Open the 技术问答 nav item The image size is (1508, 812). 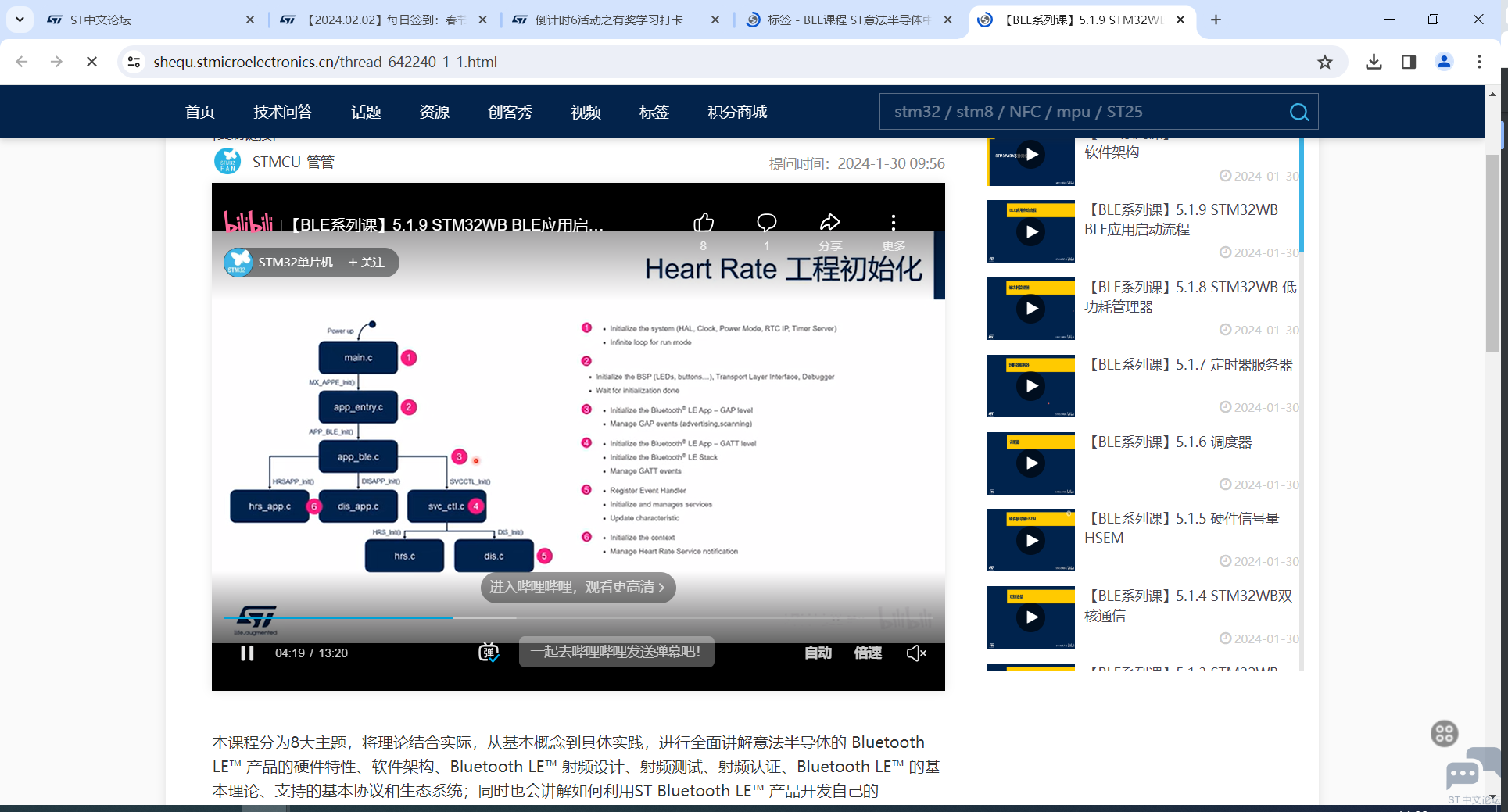coord(282,112)
